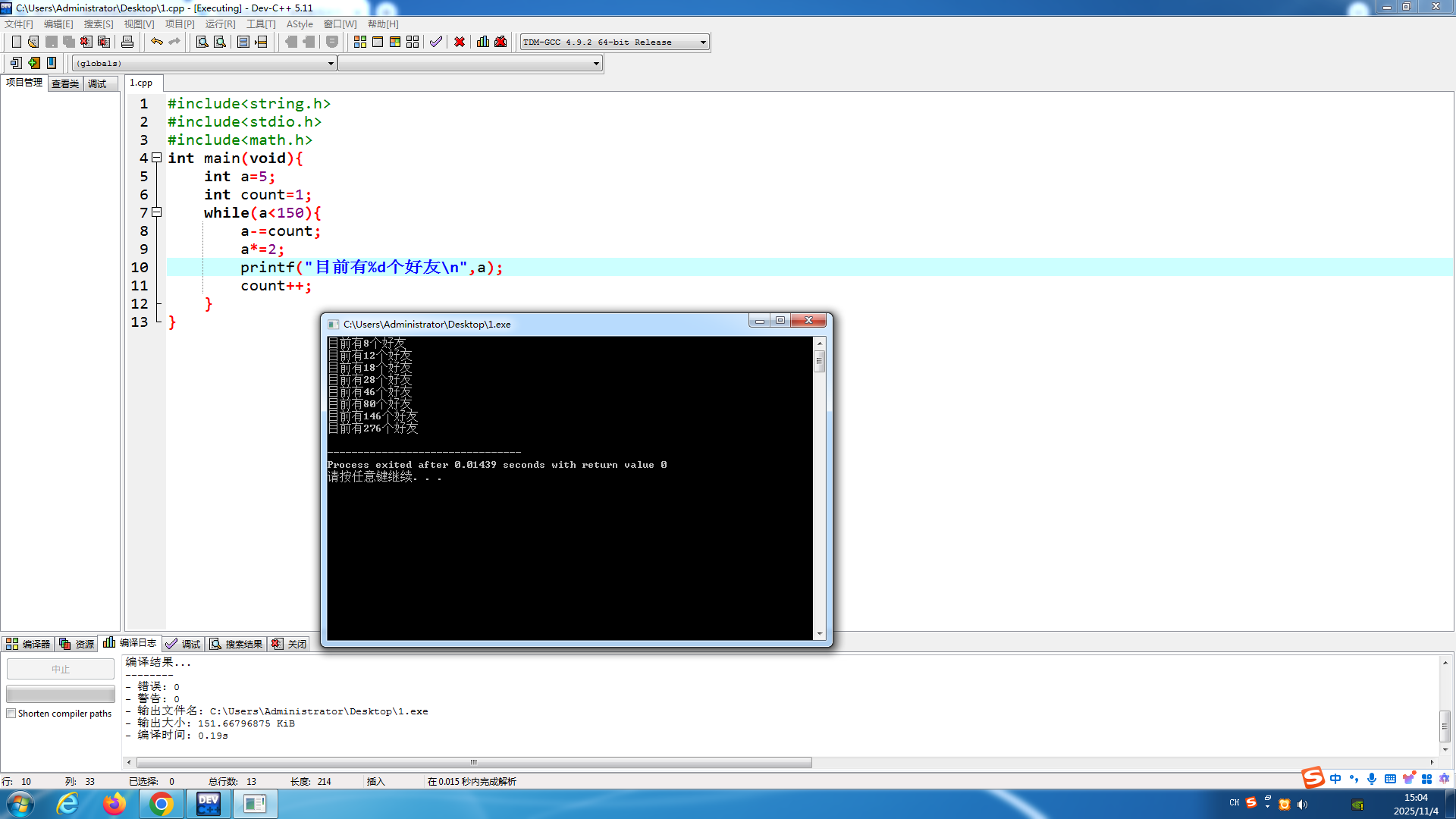Click the Dev-C++ taskbar icon
The width and height of the screenshot is (1456, 819).
tap(208, 804)
